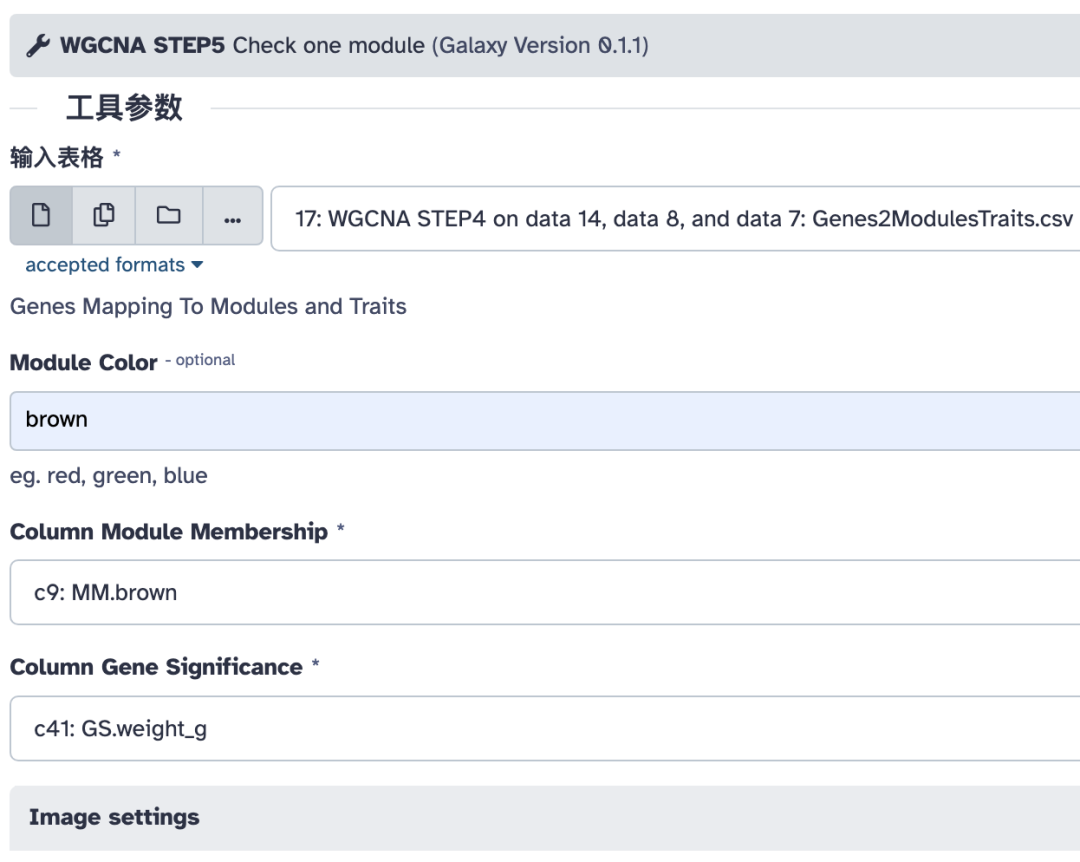
Task: Switch to multiple datasets input icon
Action: [104, 216]
